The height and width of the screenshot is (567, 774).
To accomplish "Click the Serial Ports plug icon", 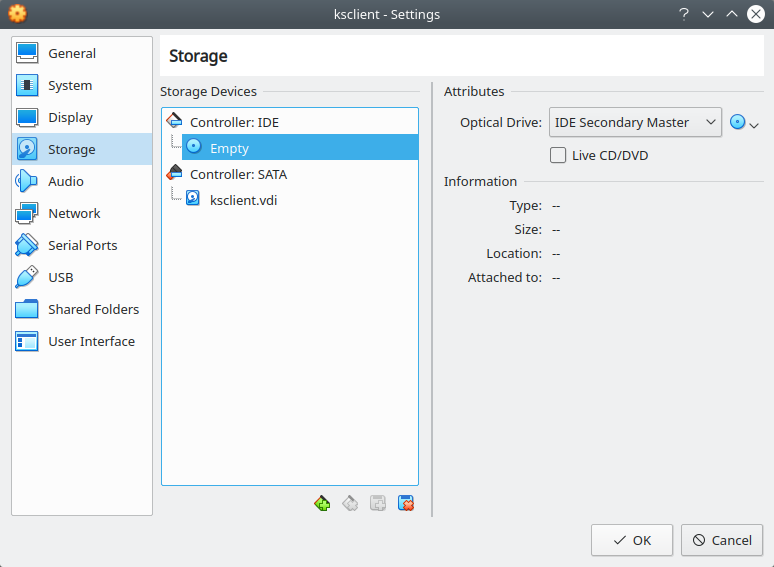I will pos(27,245).
